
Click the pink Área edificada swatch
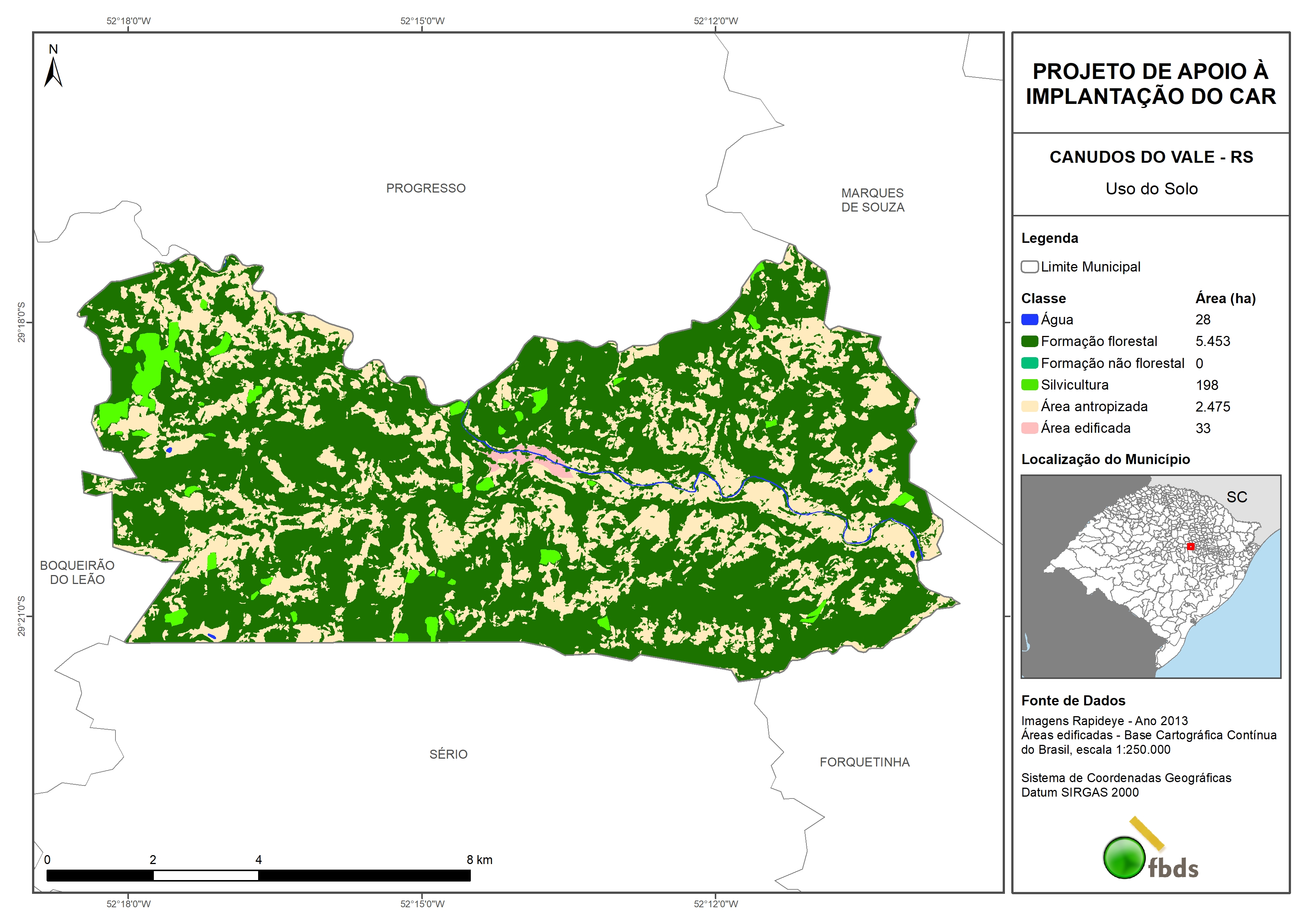1029,428
